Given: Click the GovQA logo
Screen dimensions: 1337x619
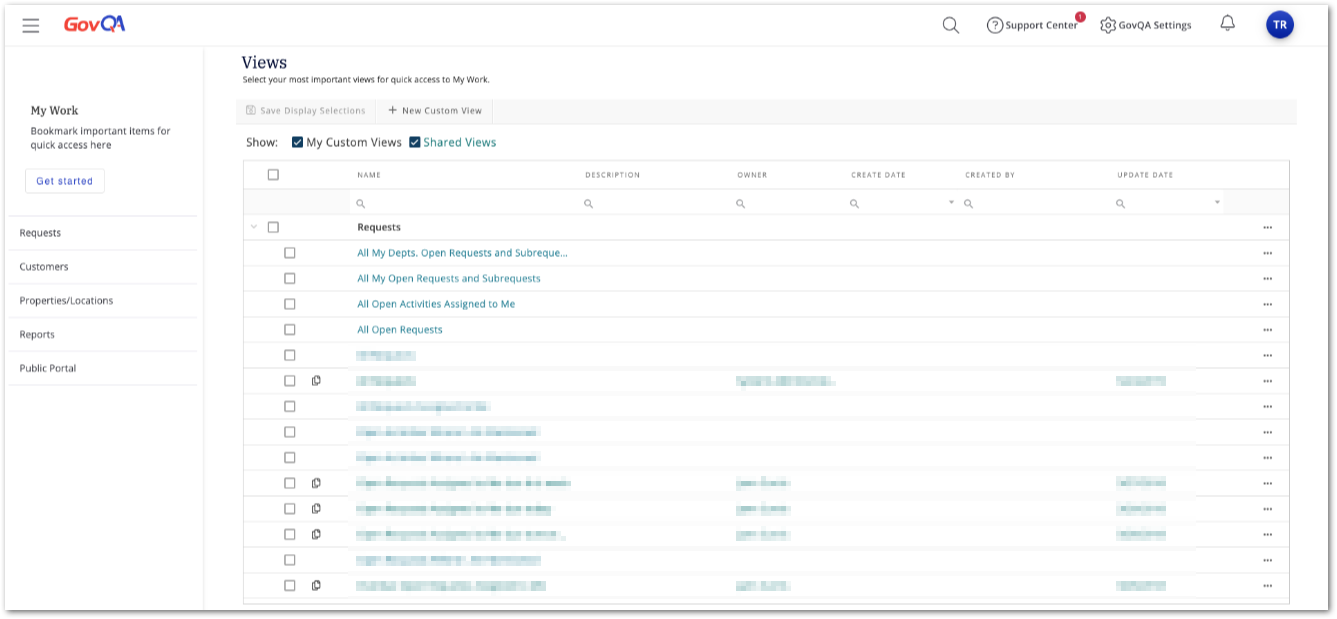Looking at the screenshot, I should pyautogui.click(x=94, y=24).
